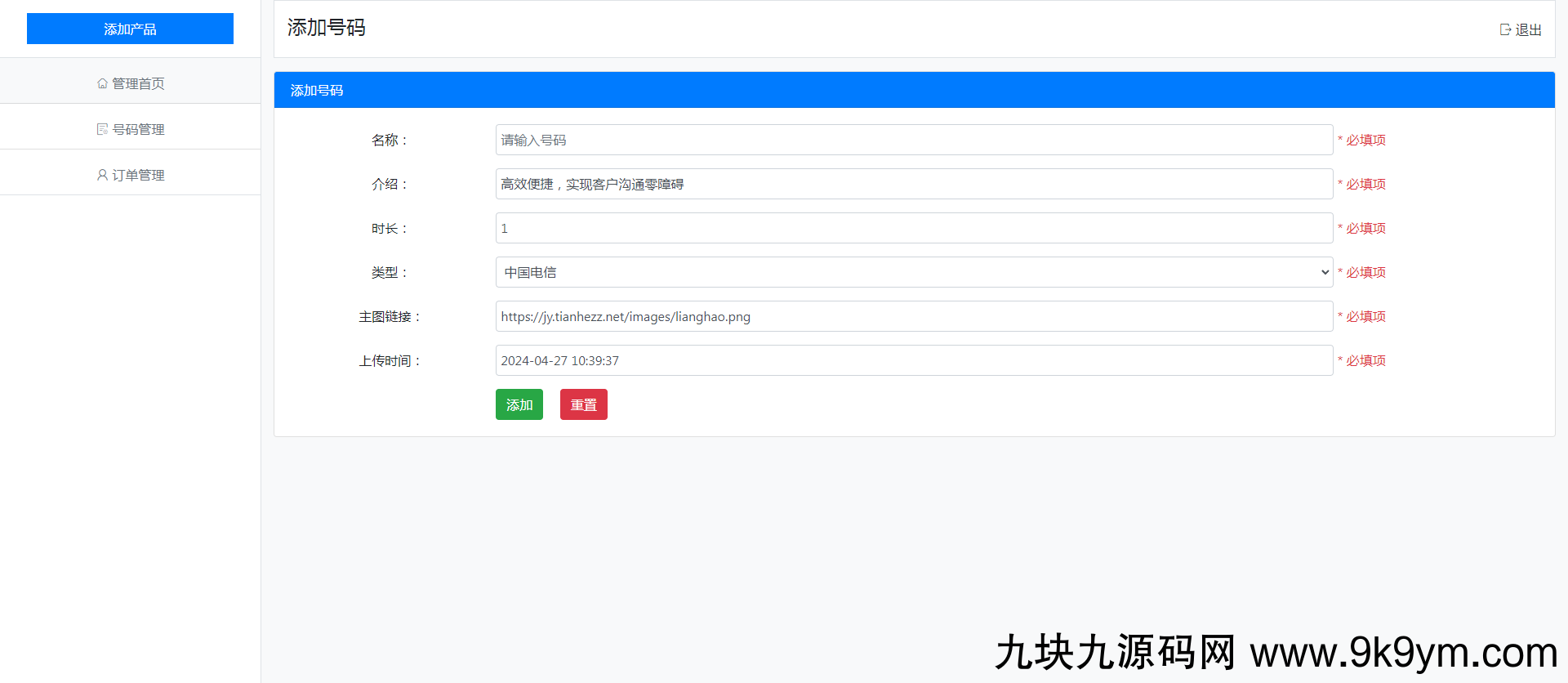Click the 上传时间 timestamp field
The height and width of the screenshot is (683, 1568).
pyautogui.click(x=913, y=360)
